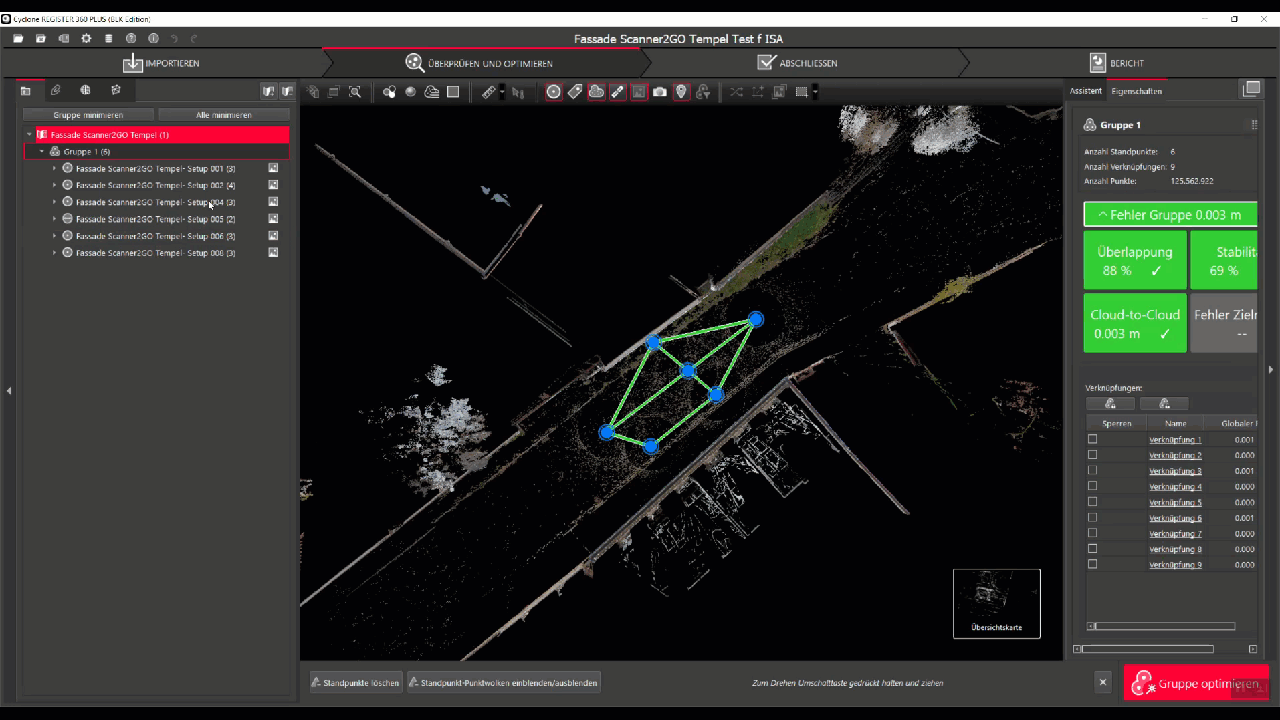Open the Verknüpfung 5 link
The height and width of the screenshot is (720, 1280).
tap(1175, 502)
